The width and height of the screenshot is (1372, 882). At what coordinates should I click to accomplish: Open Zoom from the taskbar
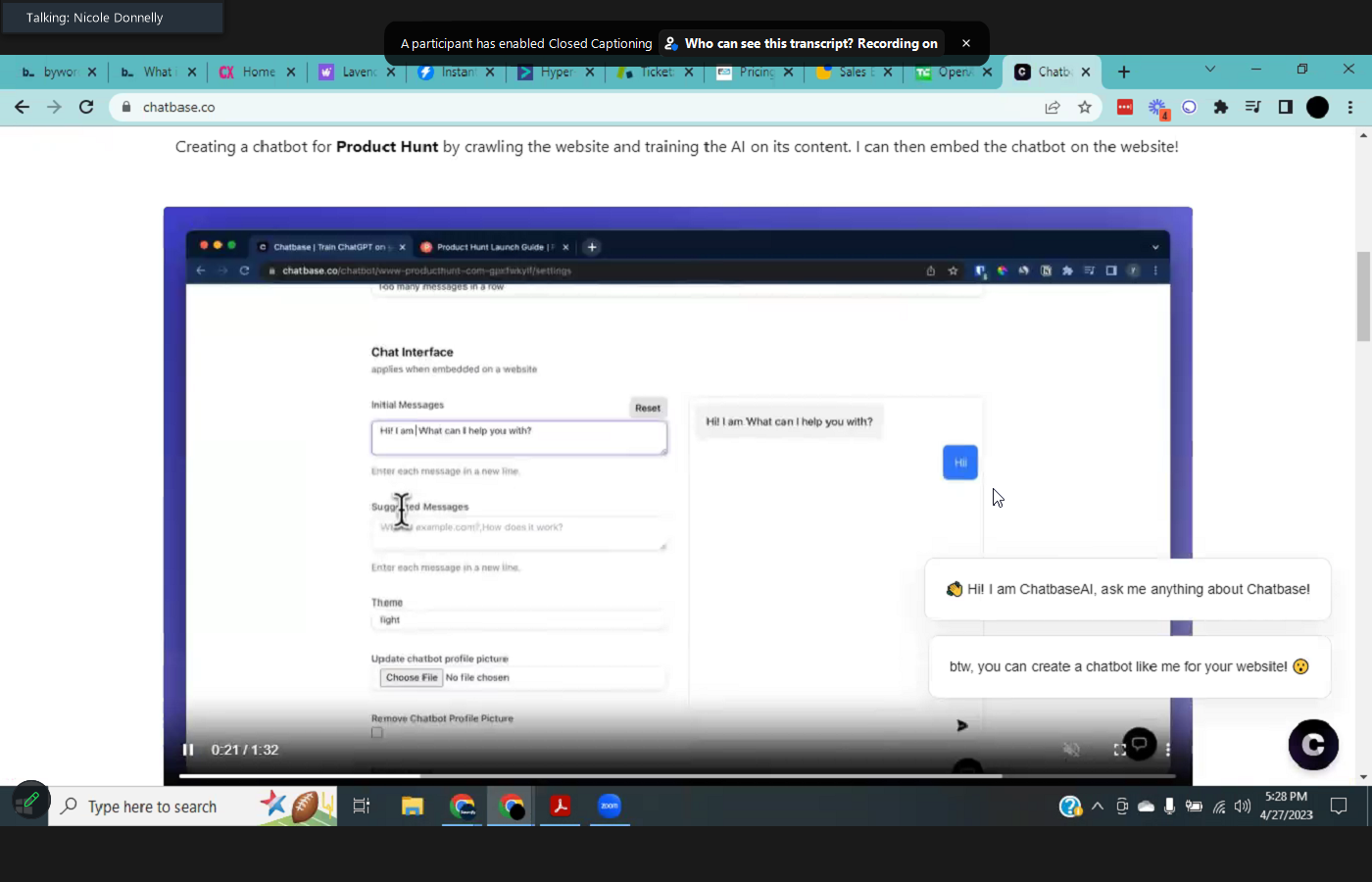click(610, 807)
